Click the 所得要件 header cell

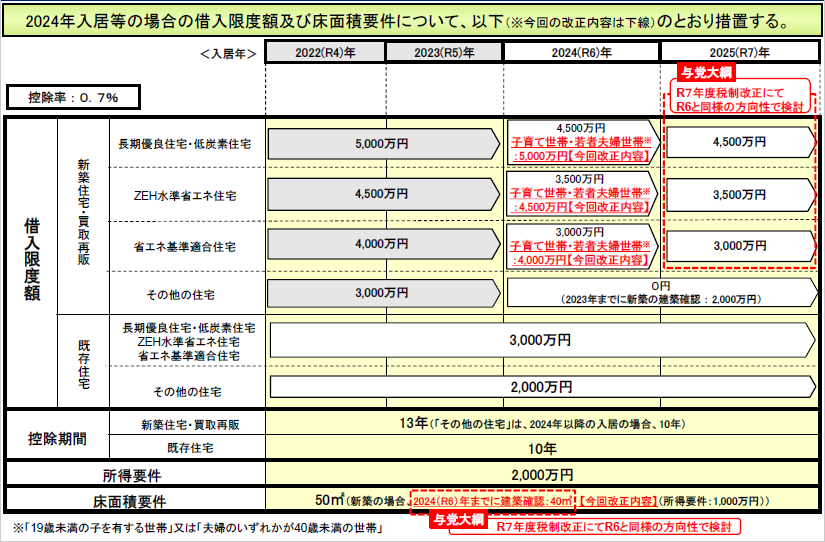(132, 476)
